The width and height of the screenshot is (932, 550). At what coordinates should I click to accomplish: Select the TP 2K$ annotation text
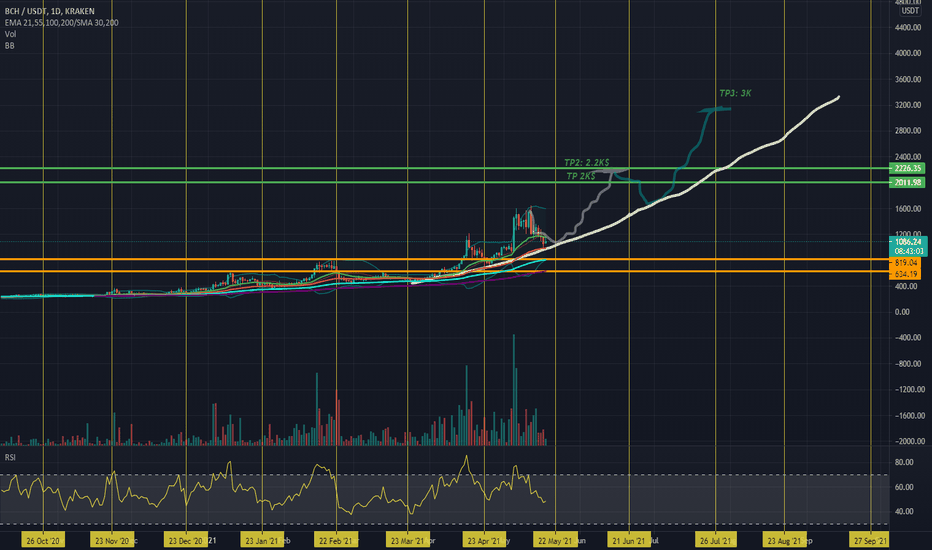(x=581, y=176)
